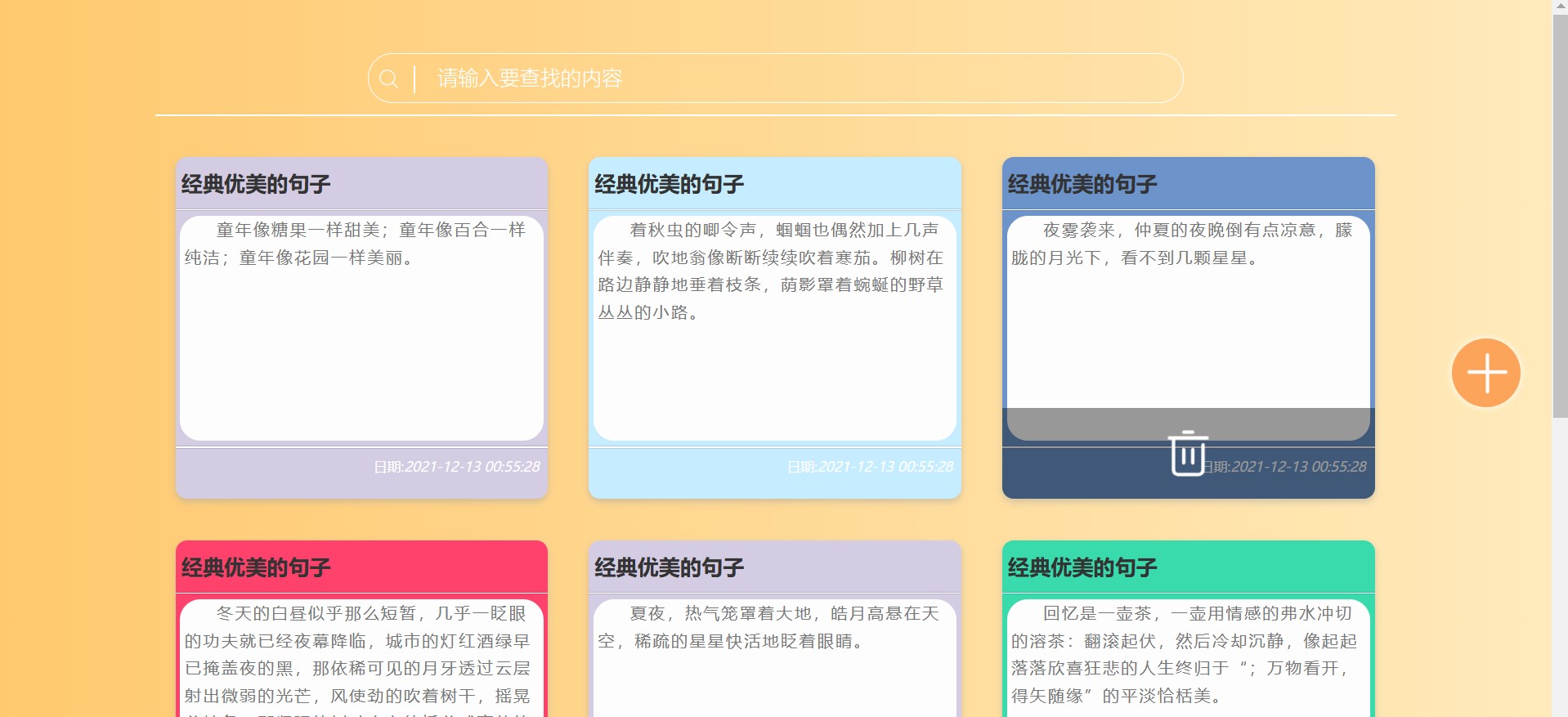Screen dimensions: 1568x717
Task: Open the note beginning 着秋虫的唧令声
Action: pos(774,328)
